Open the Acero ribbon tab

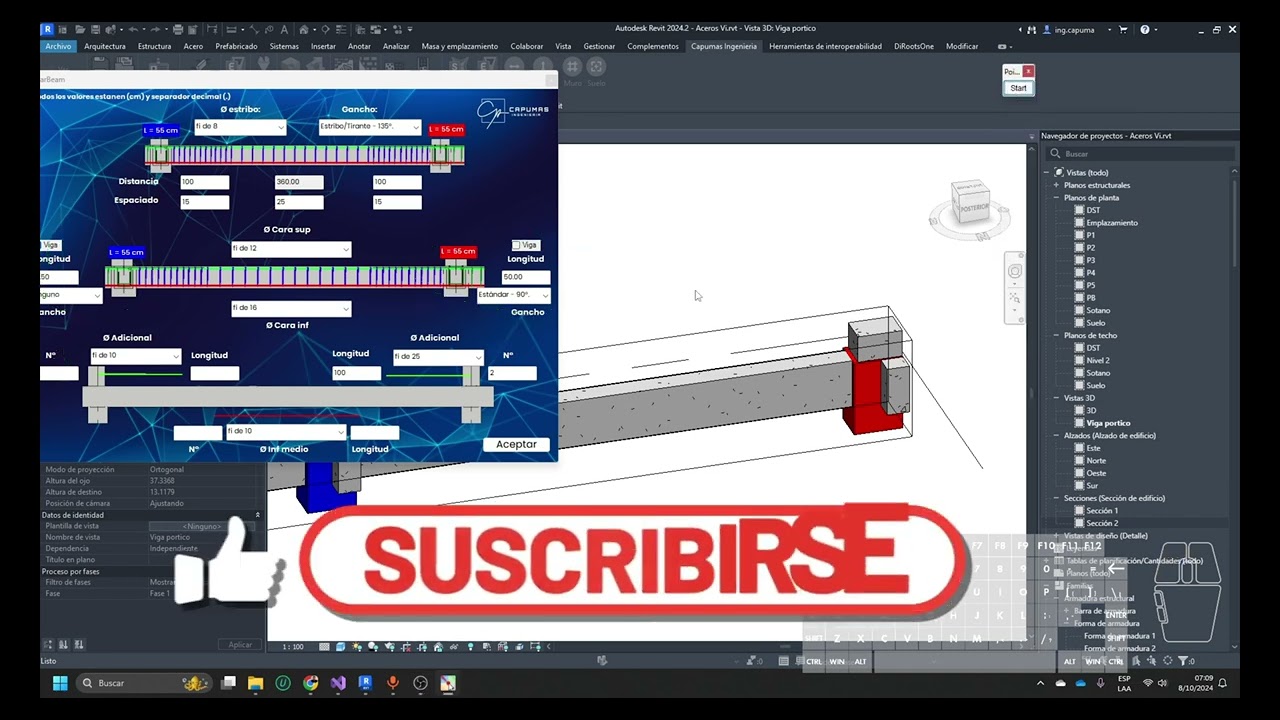(x=193, y=46)
